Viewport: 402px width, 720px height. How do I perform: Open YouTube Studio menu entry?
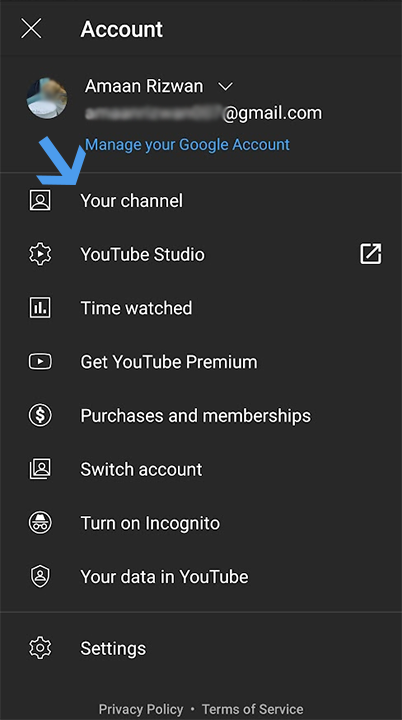[142, 254]
